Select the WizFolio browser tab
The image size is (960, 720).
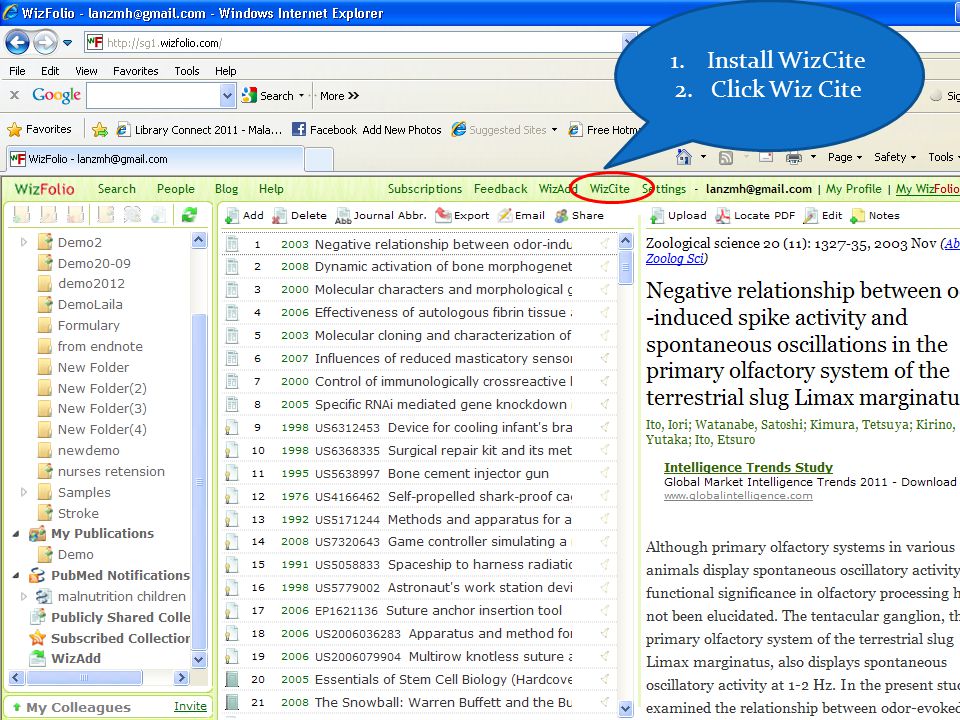[156, 159]
